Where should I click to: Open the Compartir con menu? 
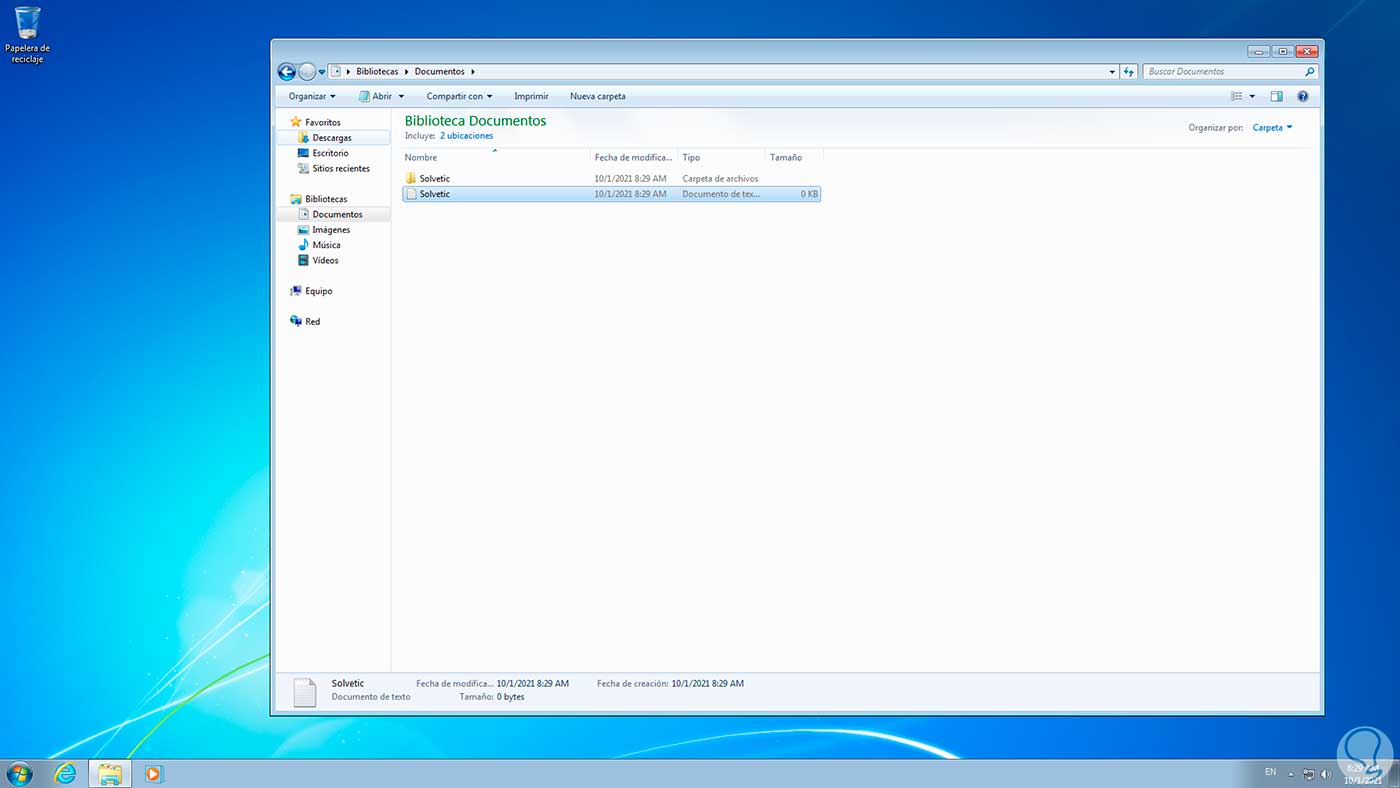point(459,97)
